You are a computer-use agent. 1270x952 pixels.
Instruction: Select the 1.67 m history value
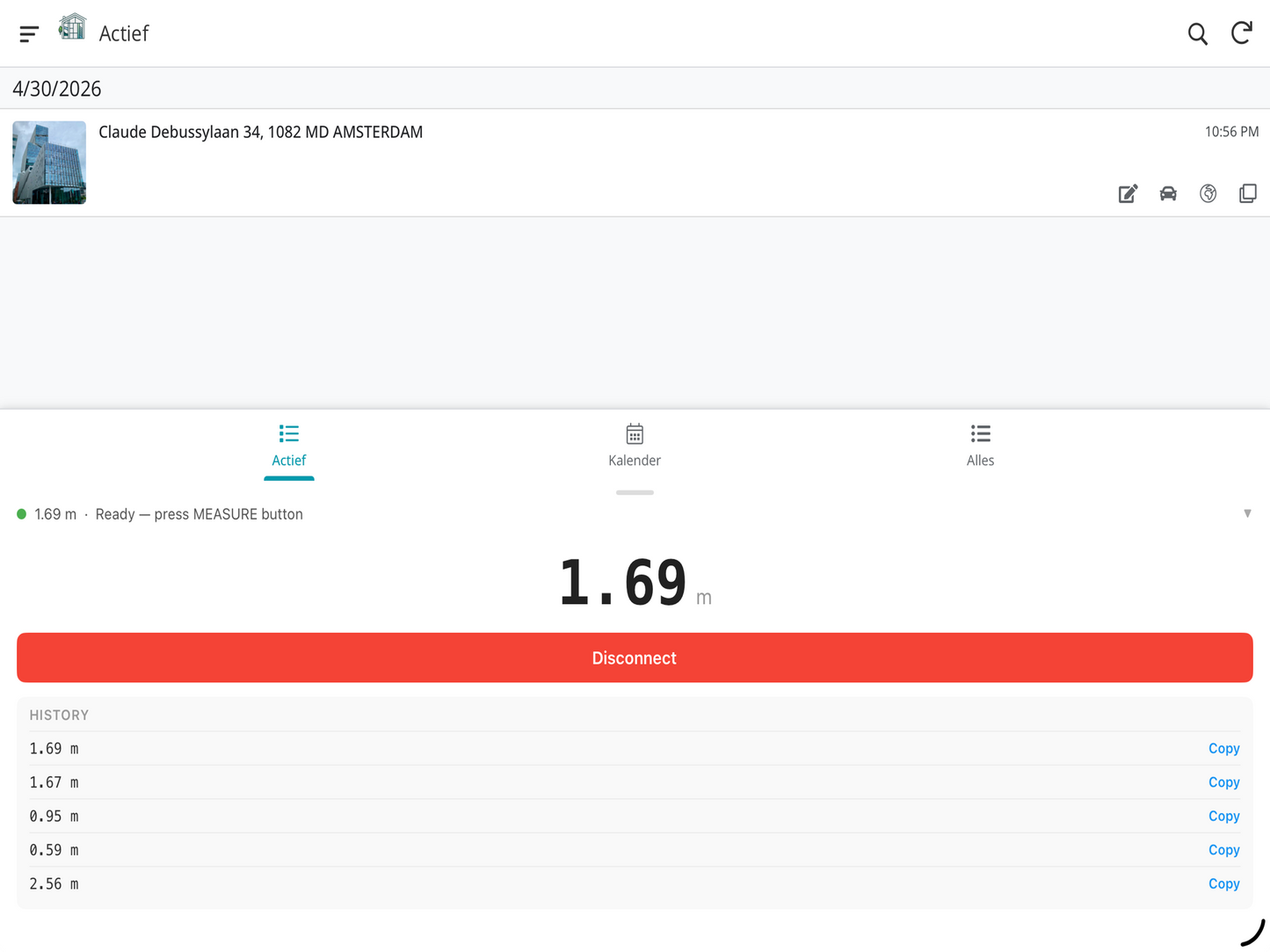coord(54,782)
